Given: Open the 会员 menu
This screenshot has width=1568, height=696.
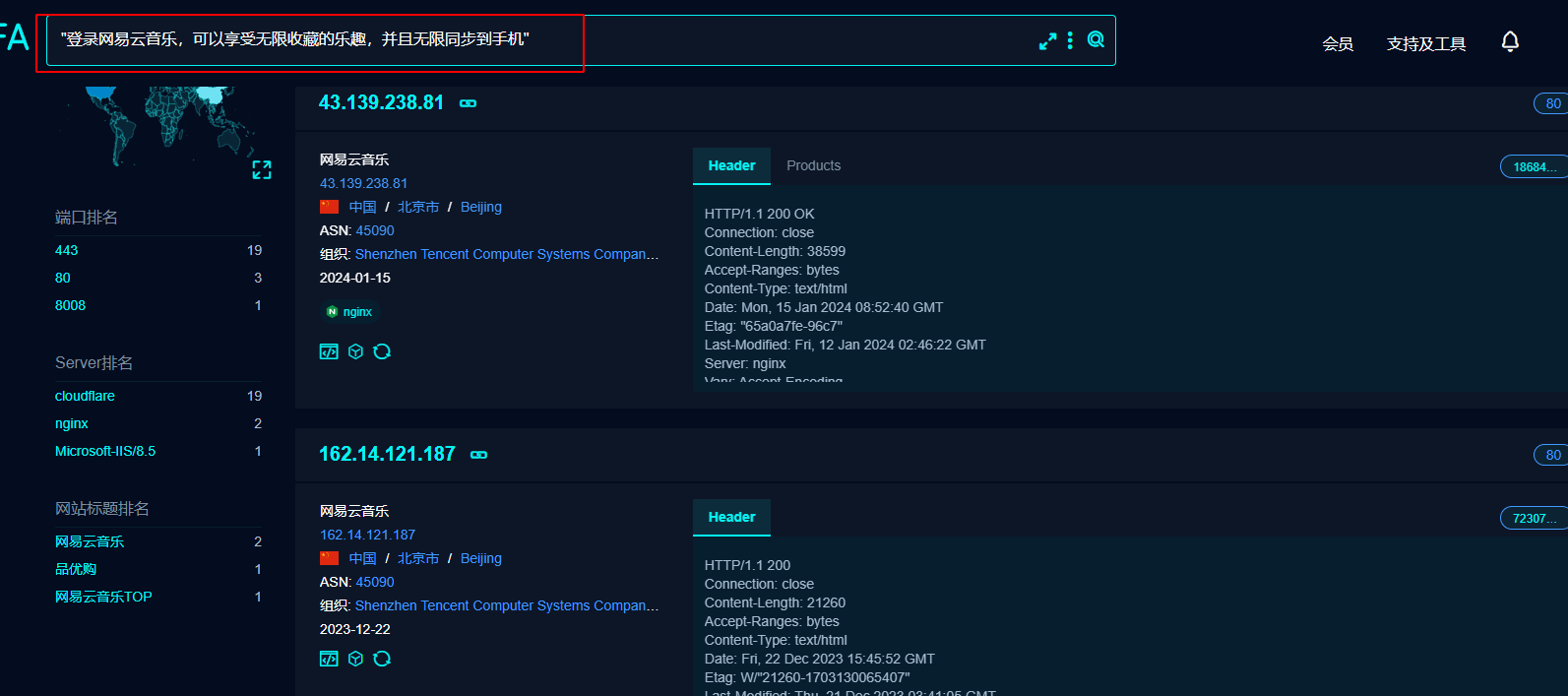Looking at the screenshot, I should (x=1338, y=43).
